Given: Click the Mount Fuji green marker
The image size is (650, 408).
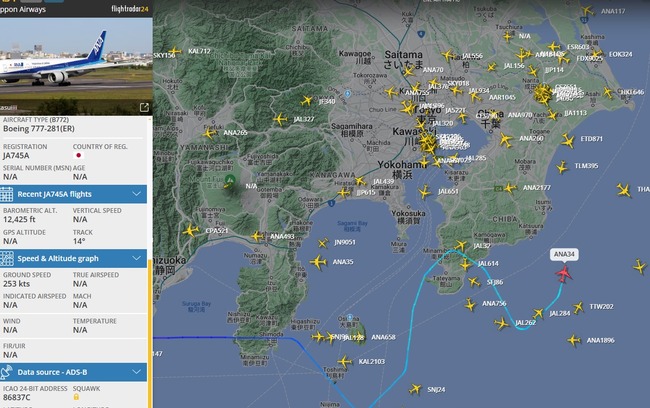Looking at the screenshot, I should [230, 180].
